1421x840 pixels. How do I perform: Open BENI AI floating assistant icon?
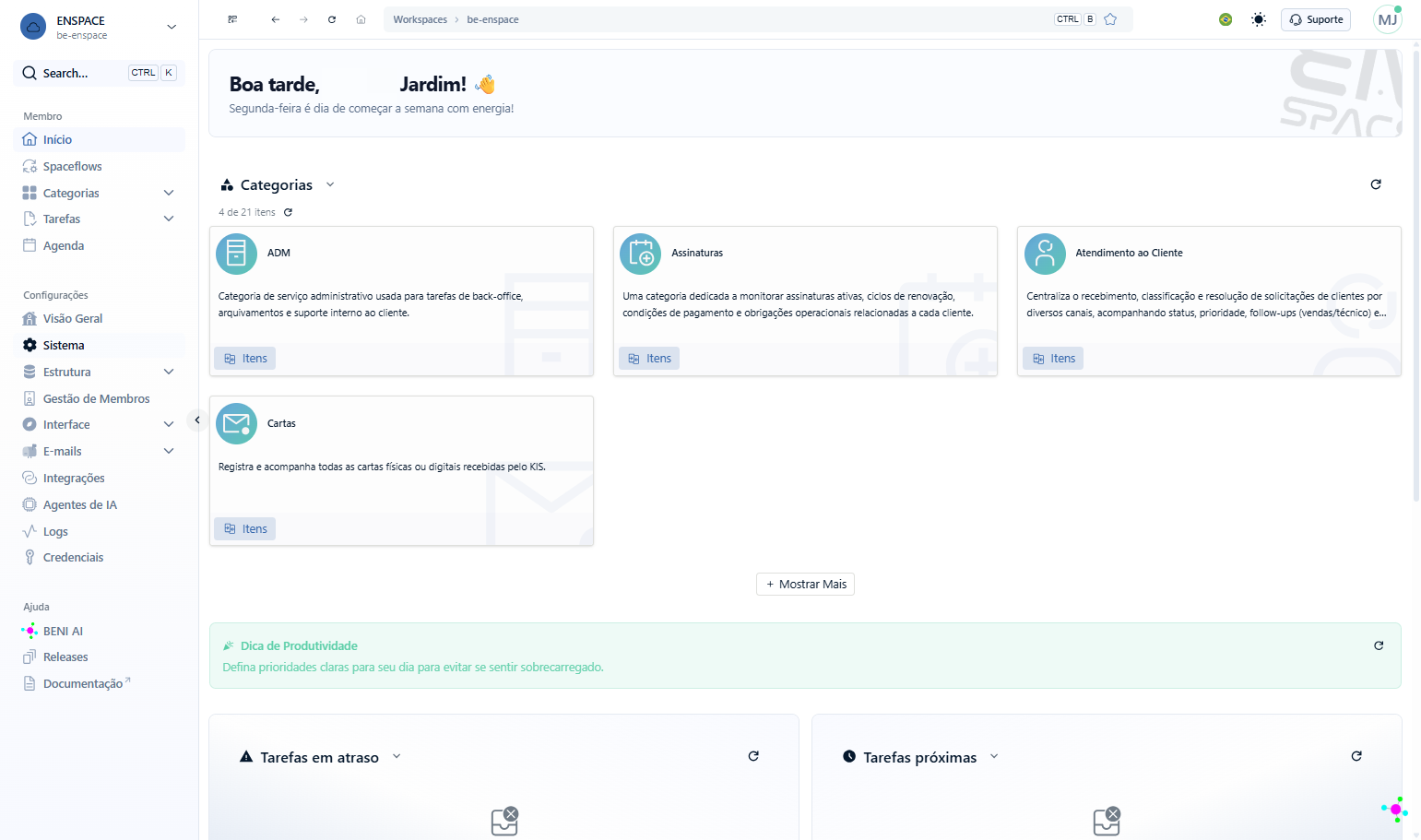click(x=1395, y=810)
